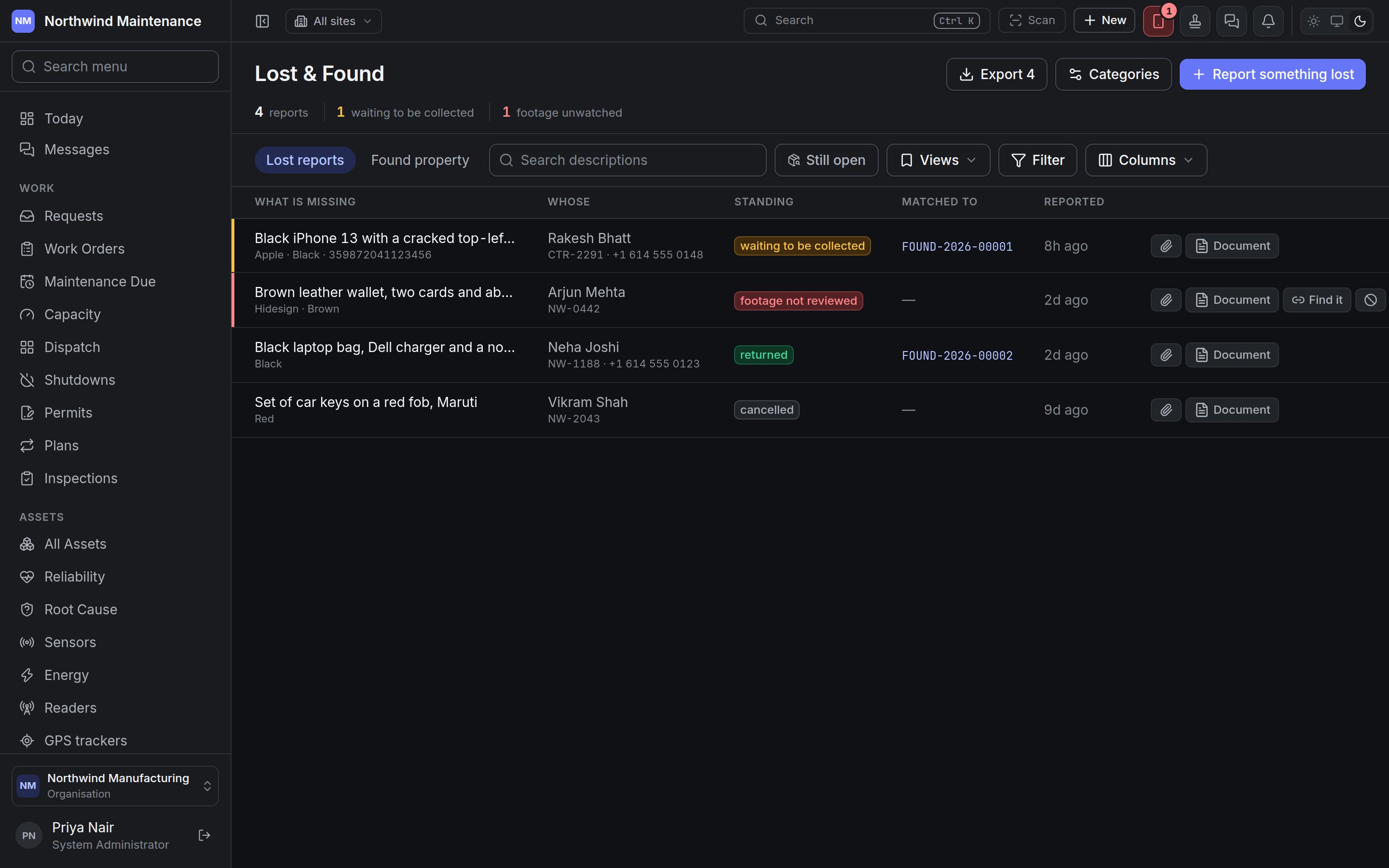Click Find it for wallet report

[x=1316, y=299]
